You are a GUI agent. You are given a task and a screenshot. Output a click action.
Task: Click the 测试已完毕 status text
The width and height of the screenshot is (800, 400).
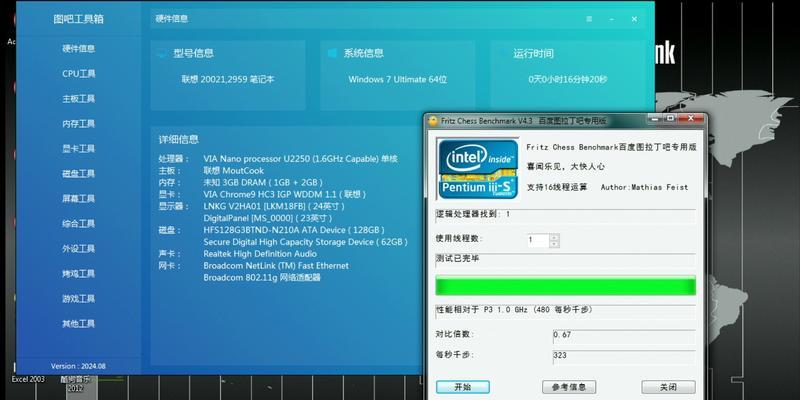pyautogui.click(x=458, y=259)
